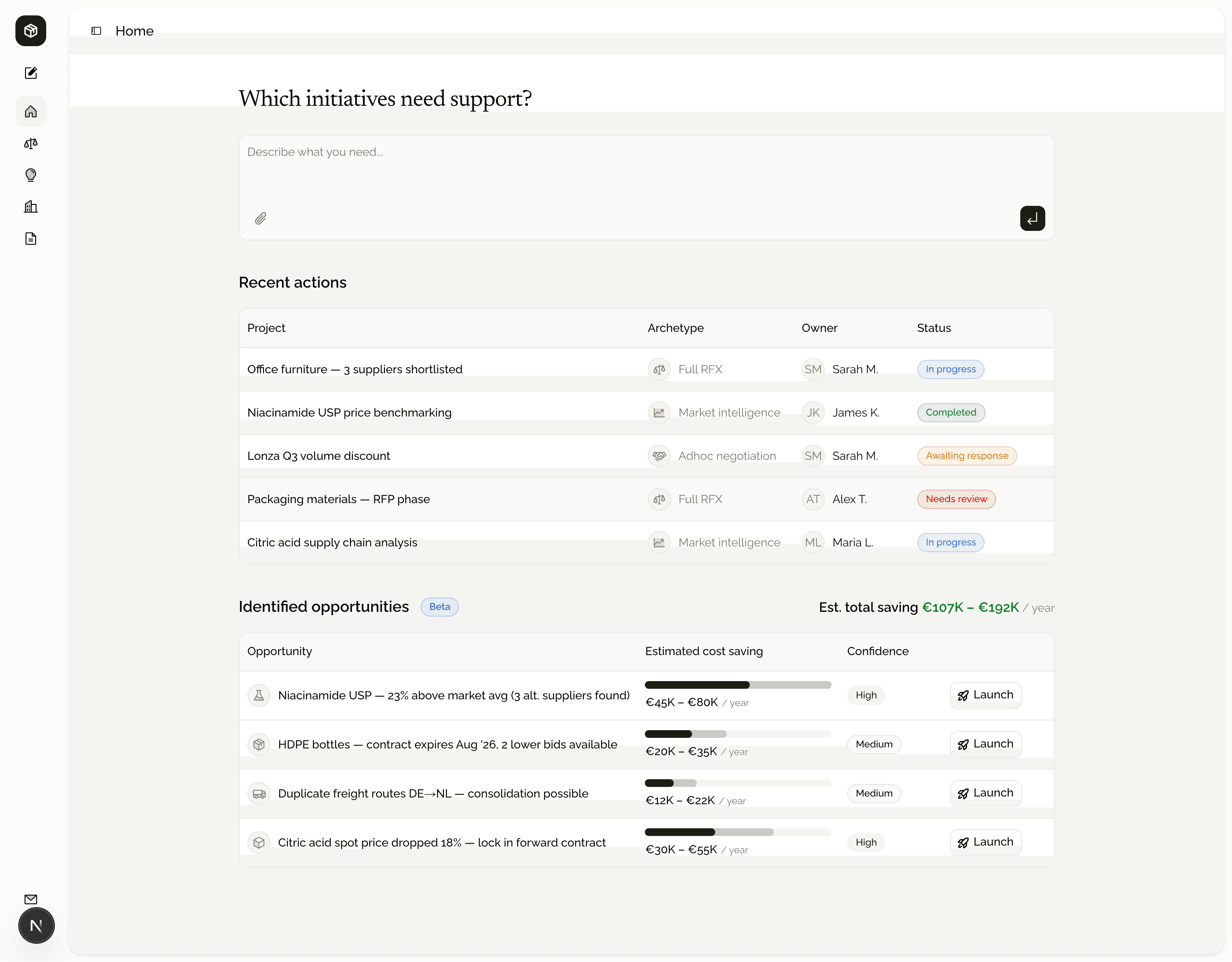Viewport: 1232px width, 962px height.
Task: Click the app logo cube icon
Action: (30, 30)
